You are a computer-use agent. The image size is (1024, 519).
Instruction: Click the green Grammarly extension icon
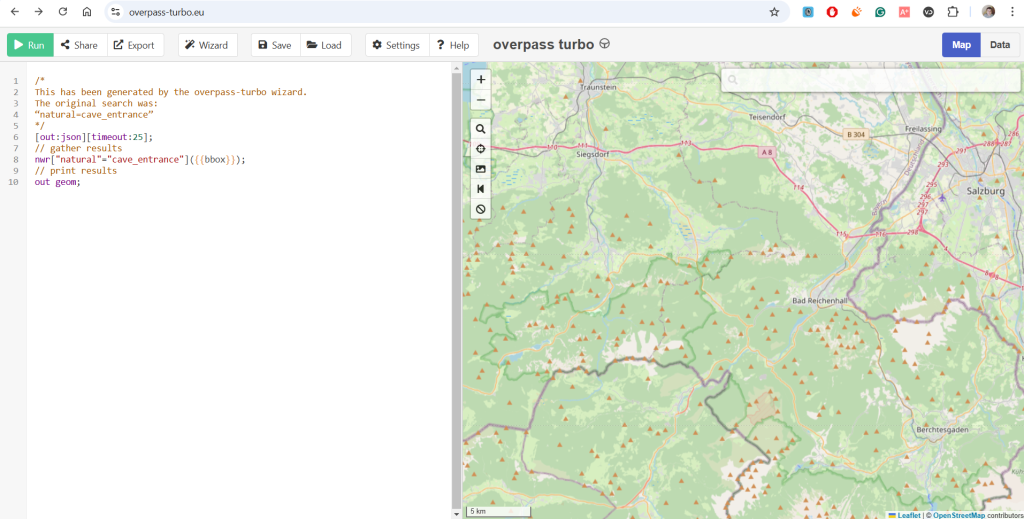pos(880,12)
